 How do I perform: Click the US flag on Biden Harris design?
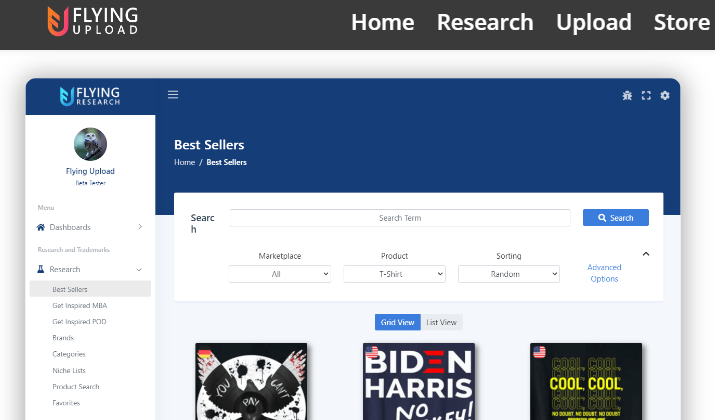372,352
